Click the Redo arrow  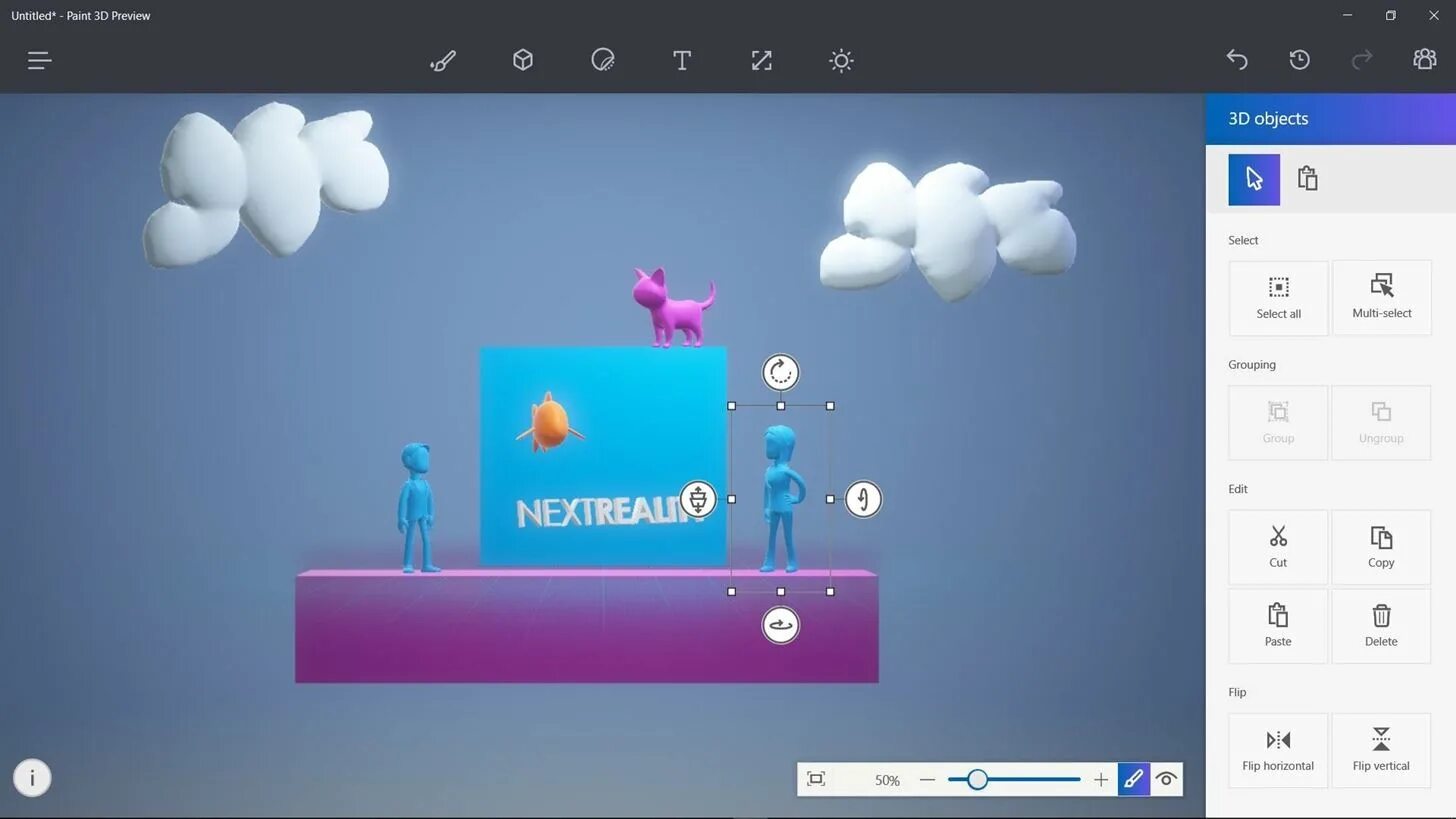tap(1362, 60)
